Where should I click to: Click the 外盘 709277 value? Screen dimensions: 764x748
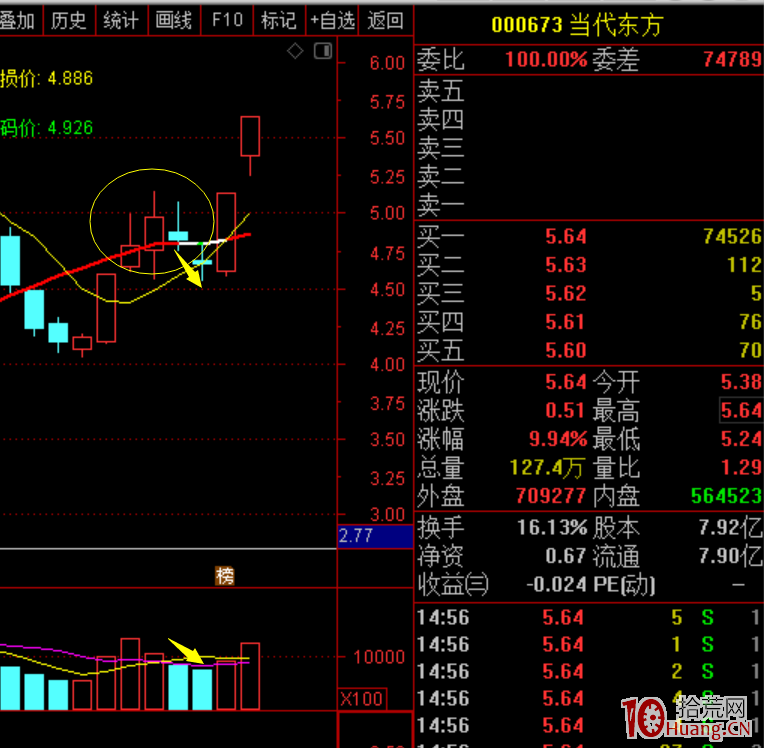(x=551, y=496)
